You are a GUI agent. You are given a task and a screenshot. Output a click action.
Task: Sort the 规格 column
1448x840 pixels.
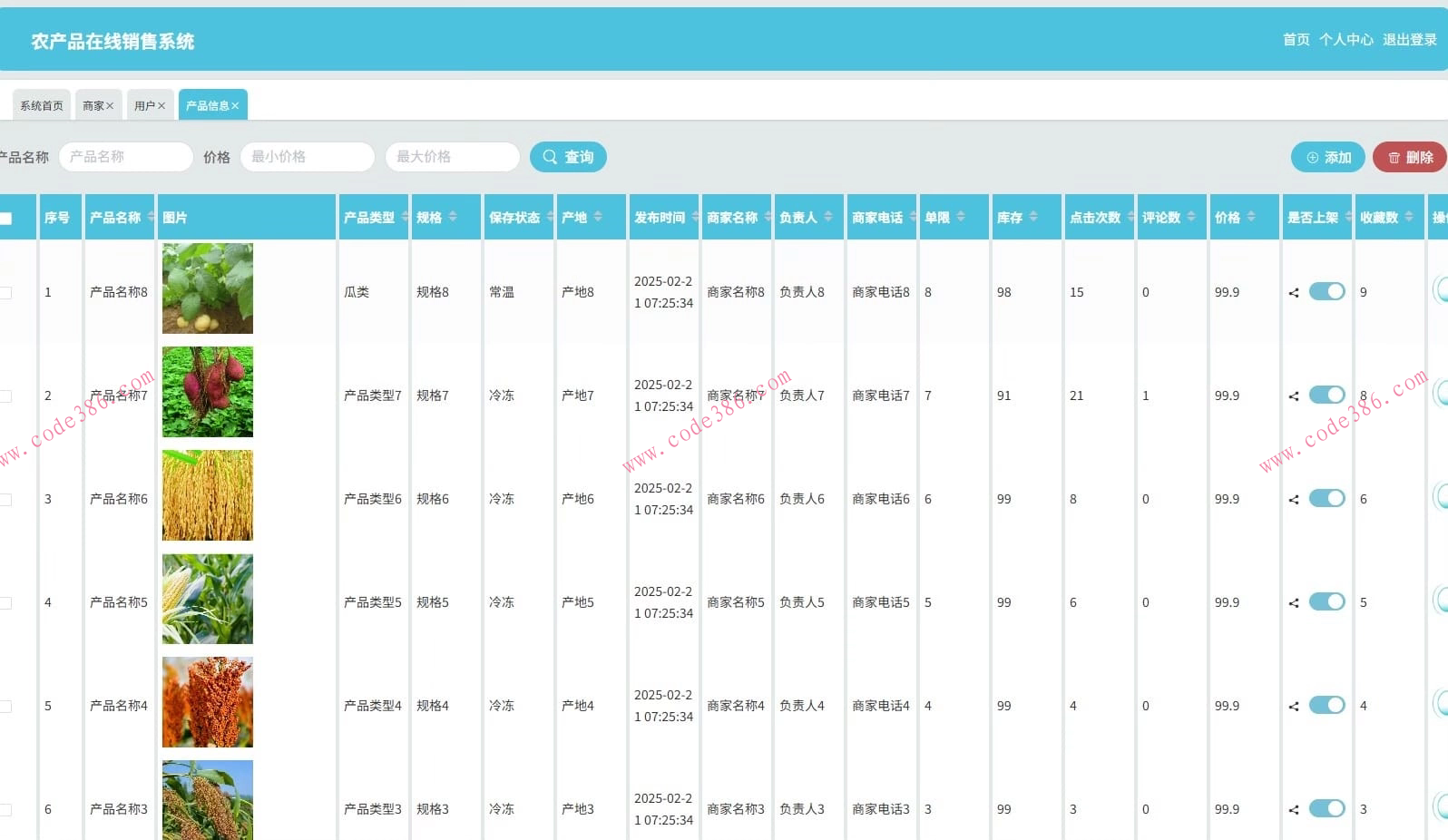click(453, 217)
